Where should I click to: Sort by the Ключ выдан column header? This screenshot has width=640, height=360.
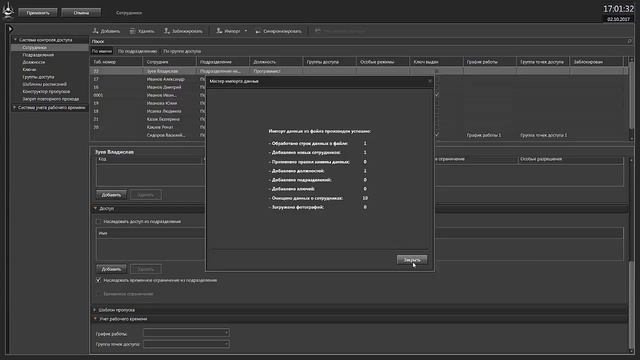436,62
